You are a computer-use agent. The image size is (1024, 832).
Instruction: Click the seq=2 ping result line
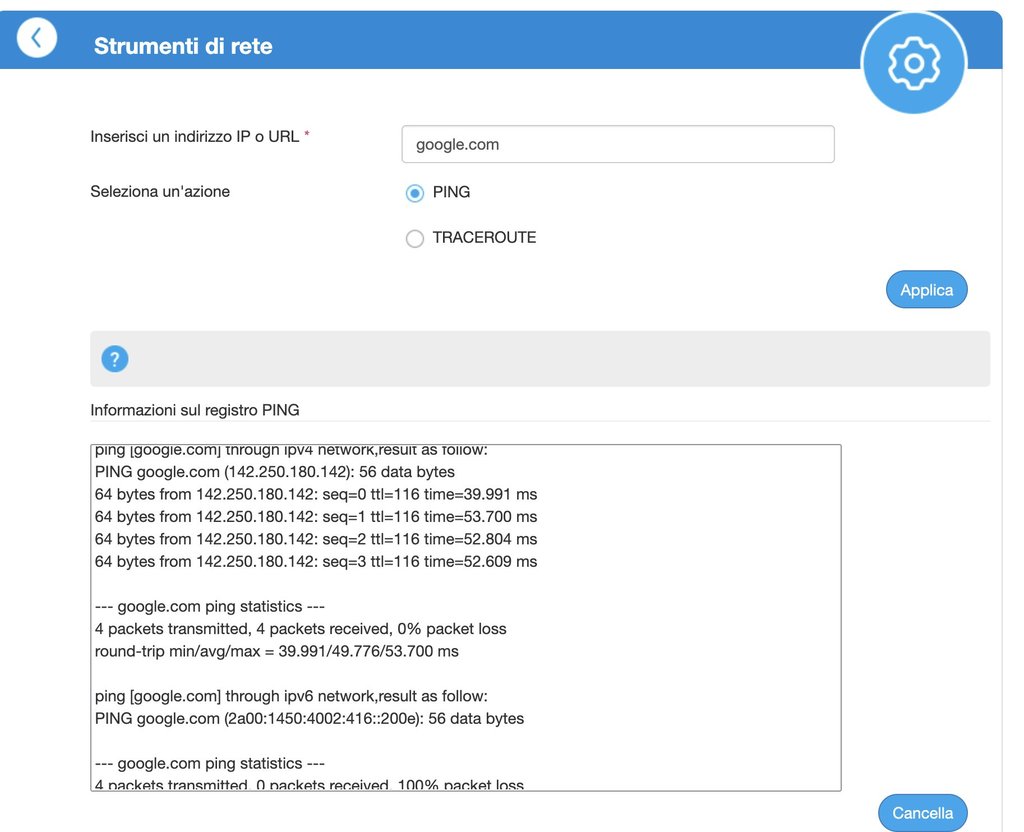point(316,539)
